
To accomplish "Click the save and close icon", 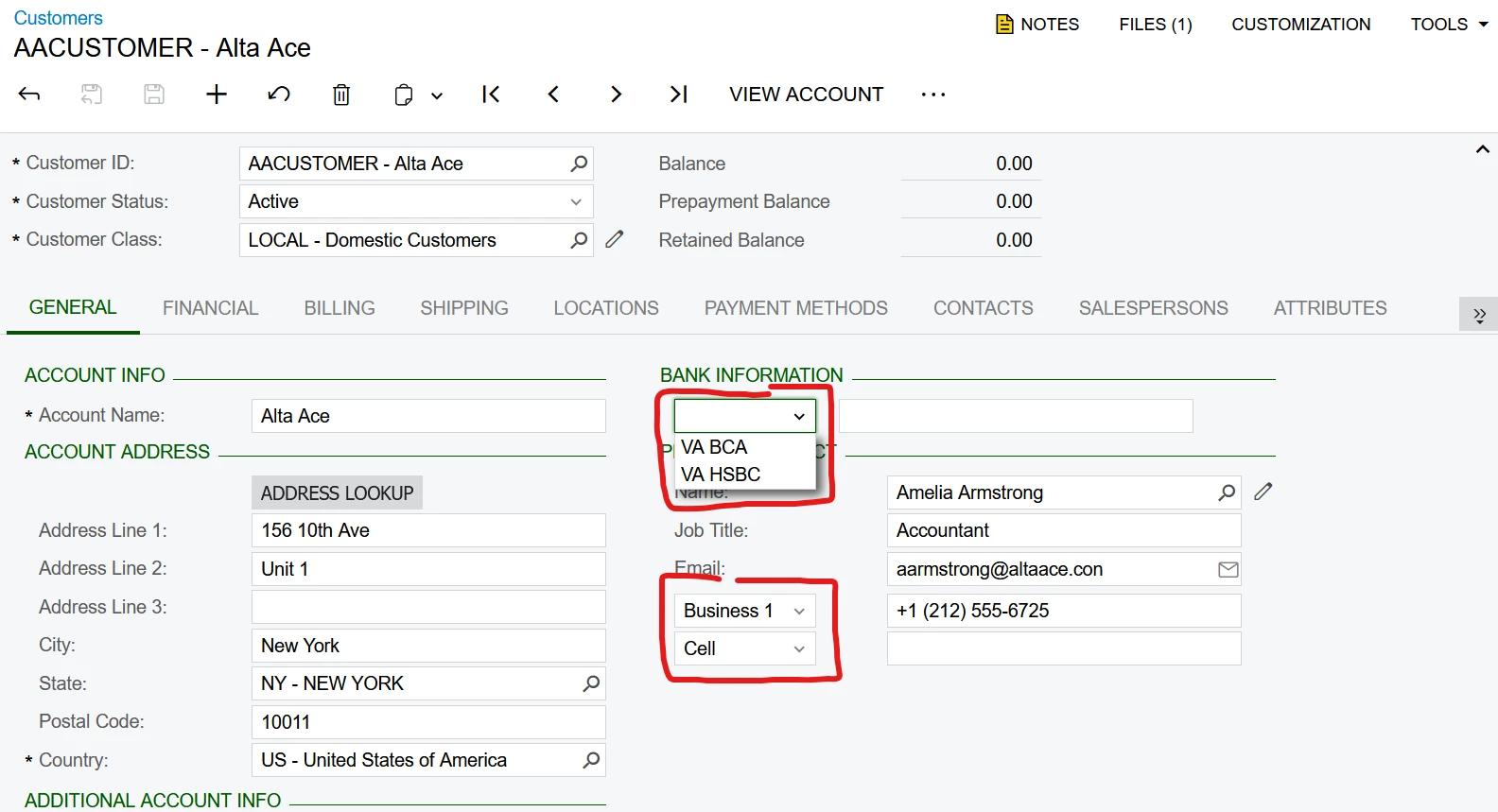I will coord(91,94).
